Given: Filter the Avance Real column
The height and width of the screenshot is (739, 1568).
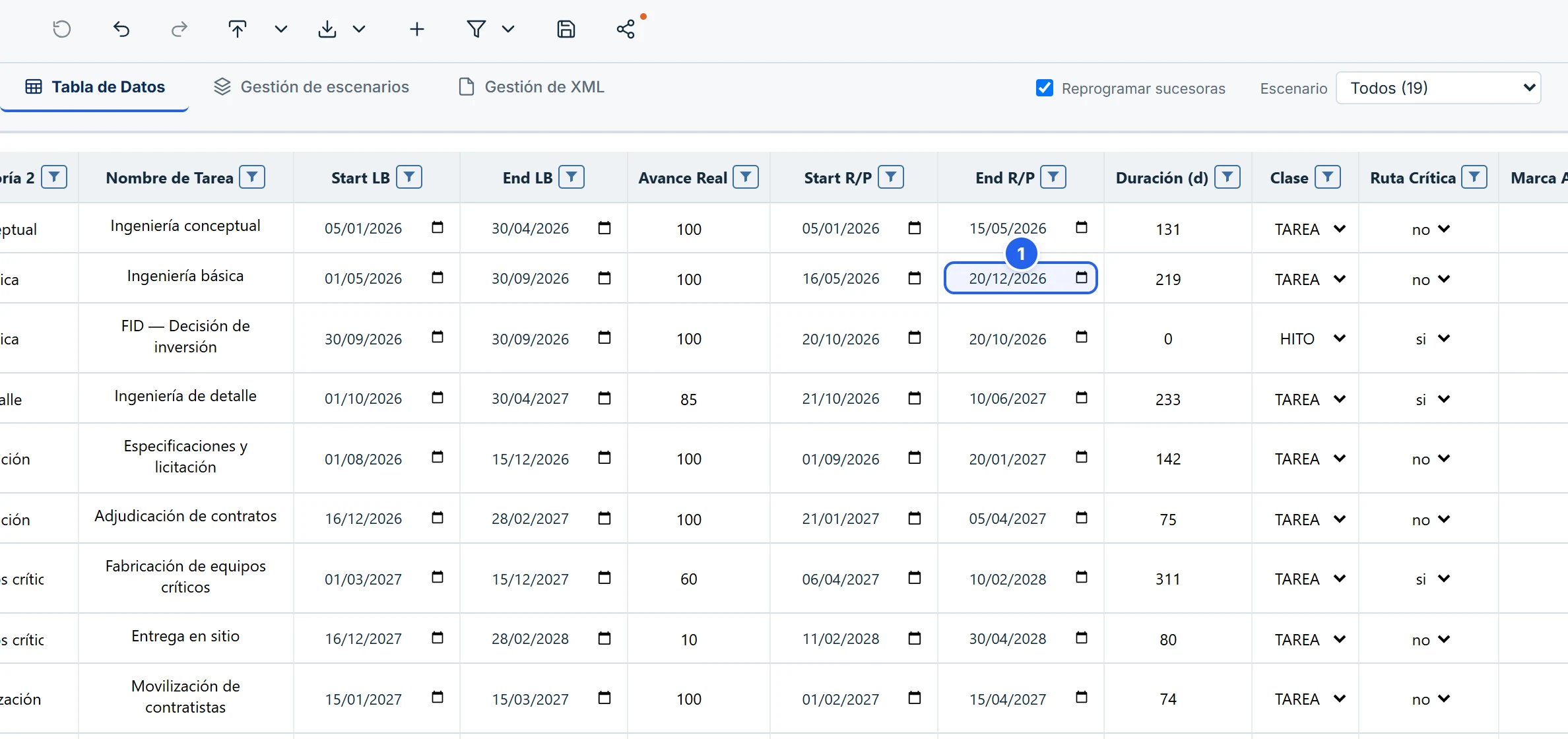Looking at the screenshot, I should [746, 177].
